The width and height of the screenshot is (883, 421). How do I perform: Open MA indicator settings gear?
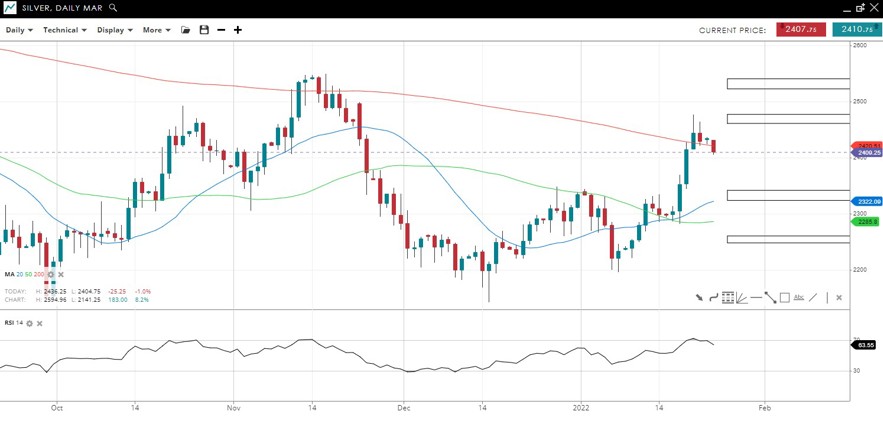pos(50,274)
